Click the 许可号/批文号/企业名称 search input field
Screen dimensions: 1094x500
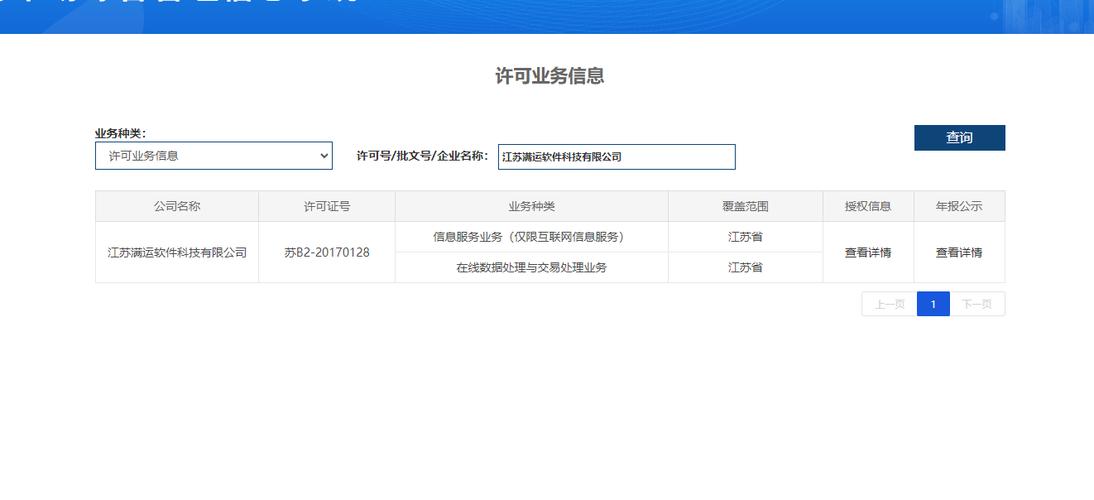(616, 157)
